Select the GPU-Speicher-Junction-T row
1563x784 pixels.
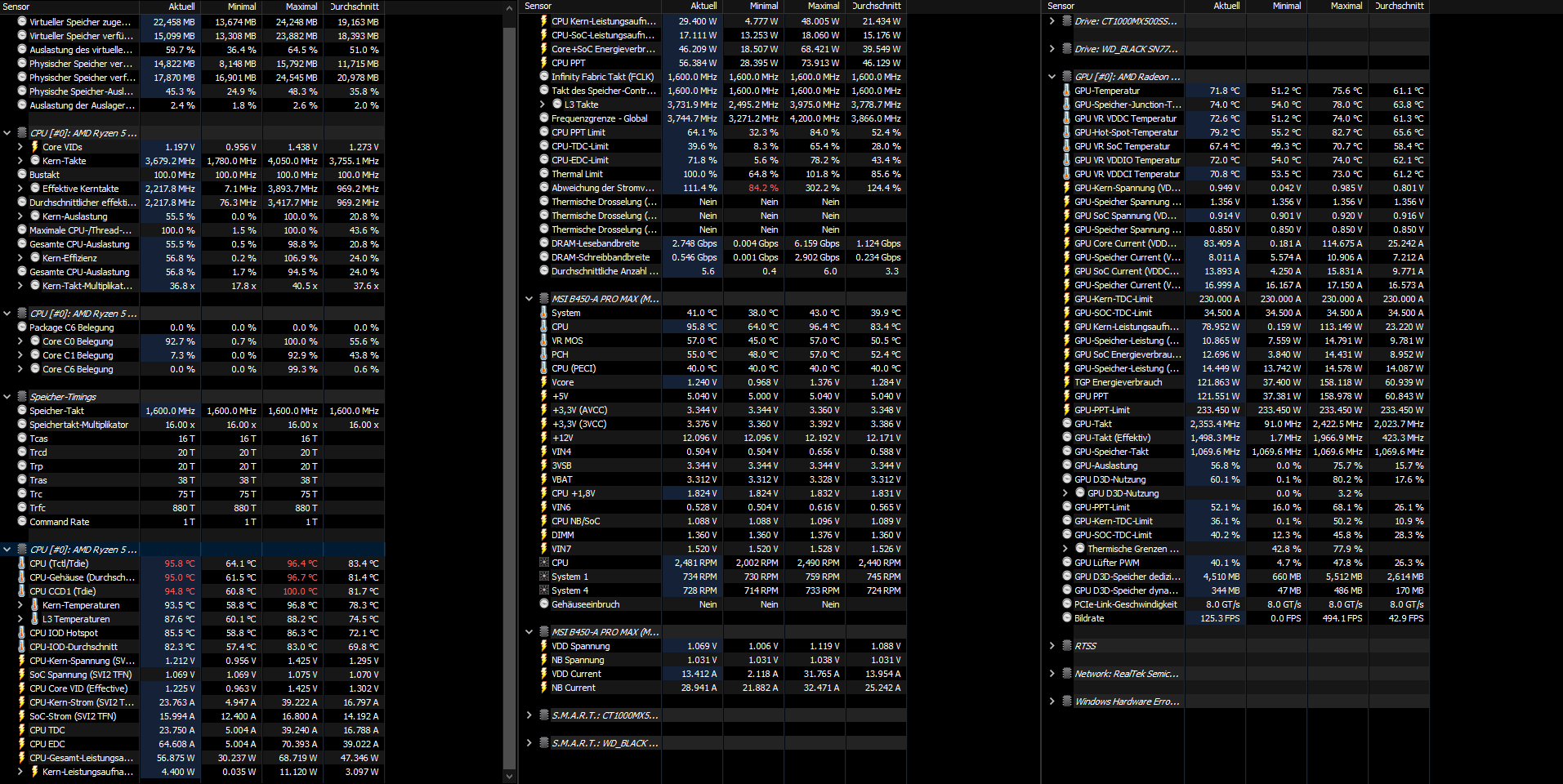(x=1237, y=105)
